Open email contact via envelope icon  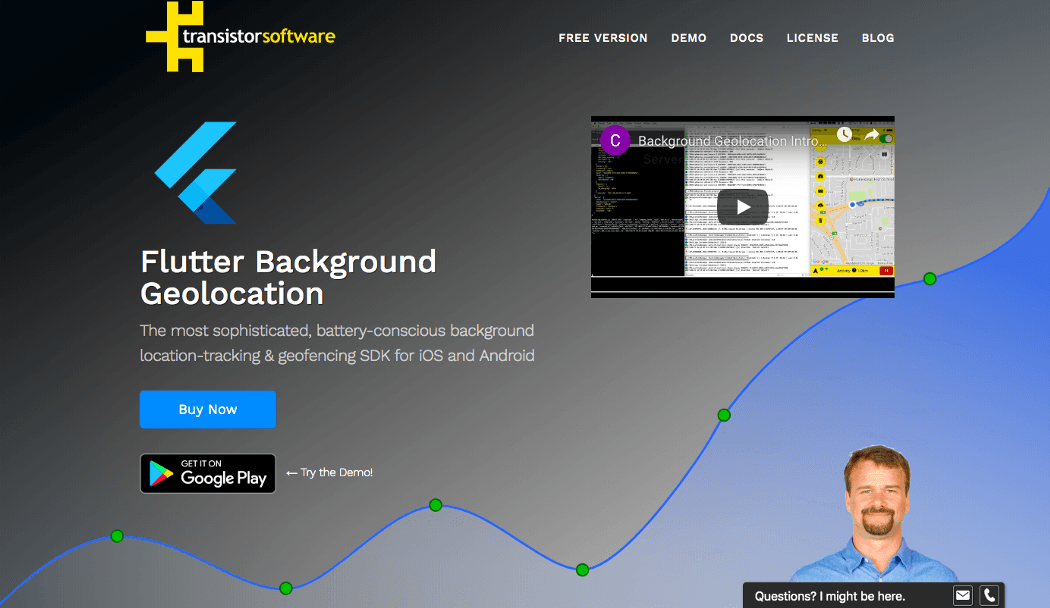point(962,595)
